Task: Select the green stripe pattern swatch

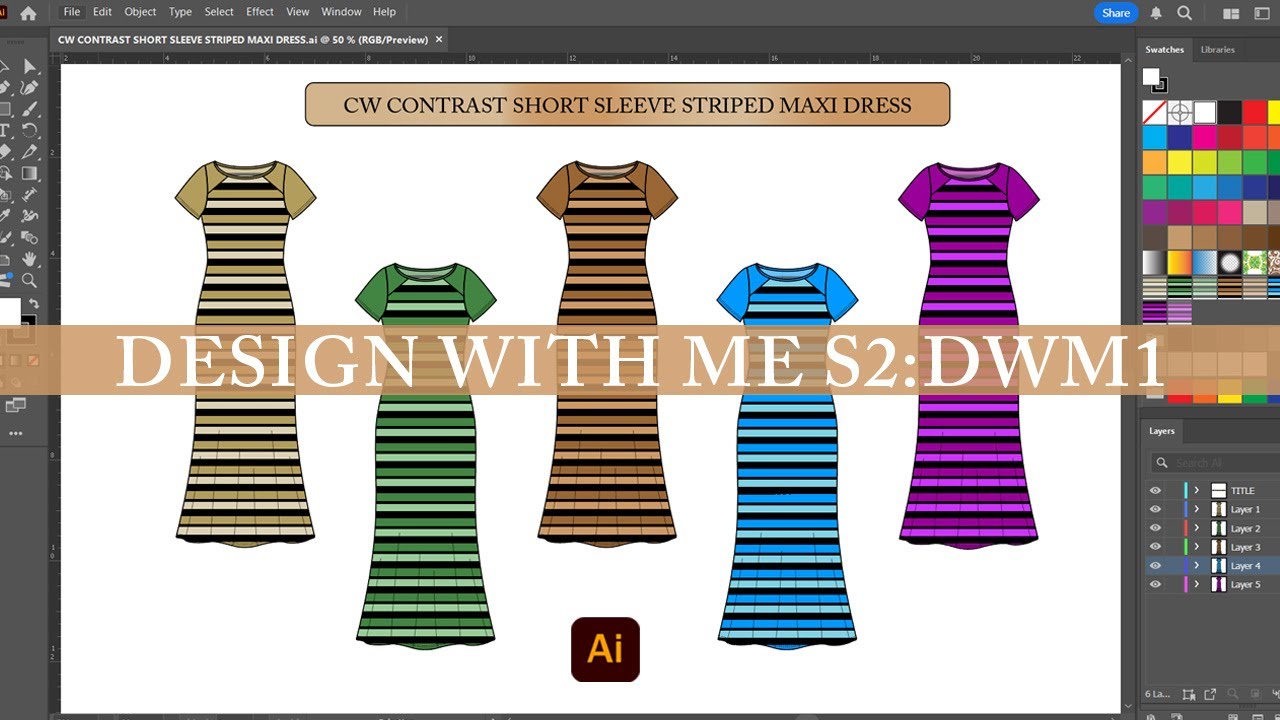Action: (x=1180, y=288)
